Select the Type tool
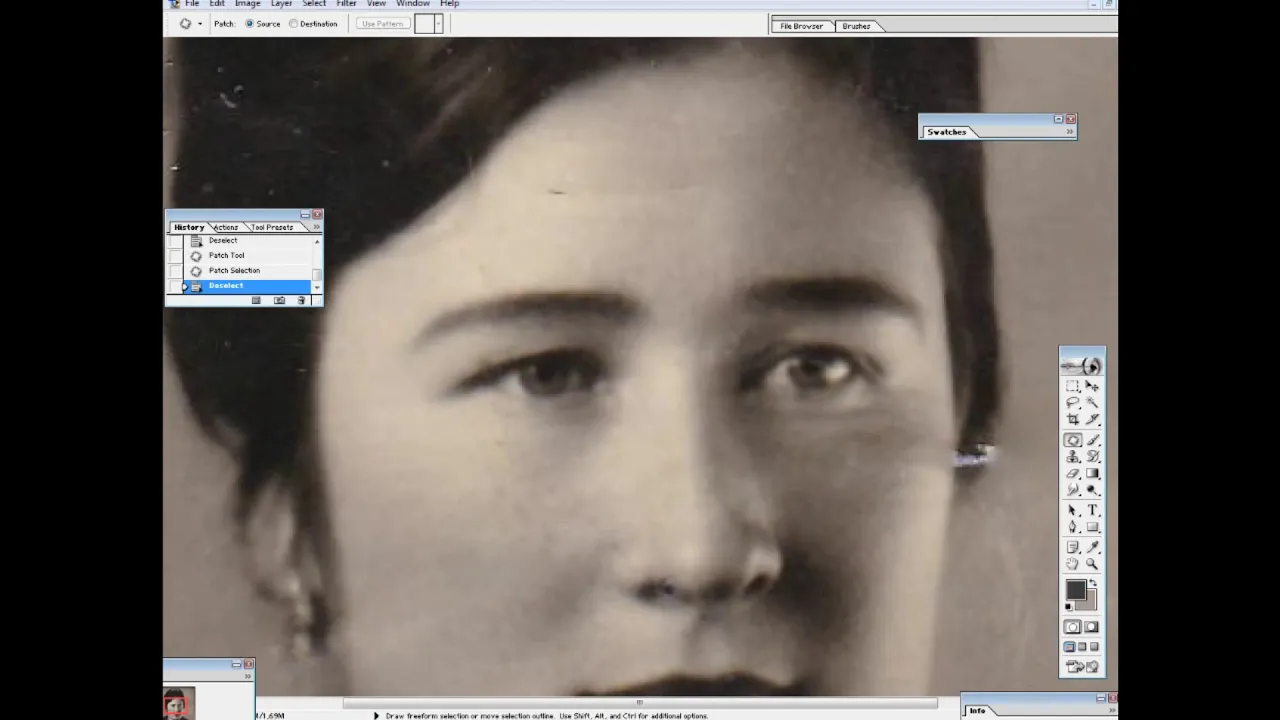The height and width of the screenshot is (720, 1280). pyautogui.click(x=1092, y=510)
